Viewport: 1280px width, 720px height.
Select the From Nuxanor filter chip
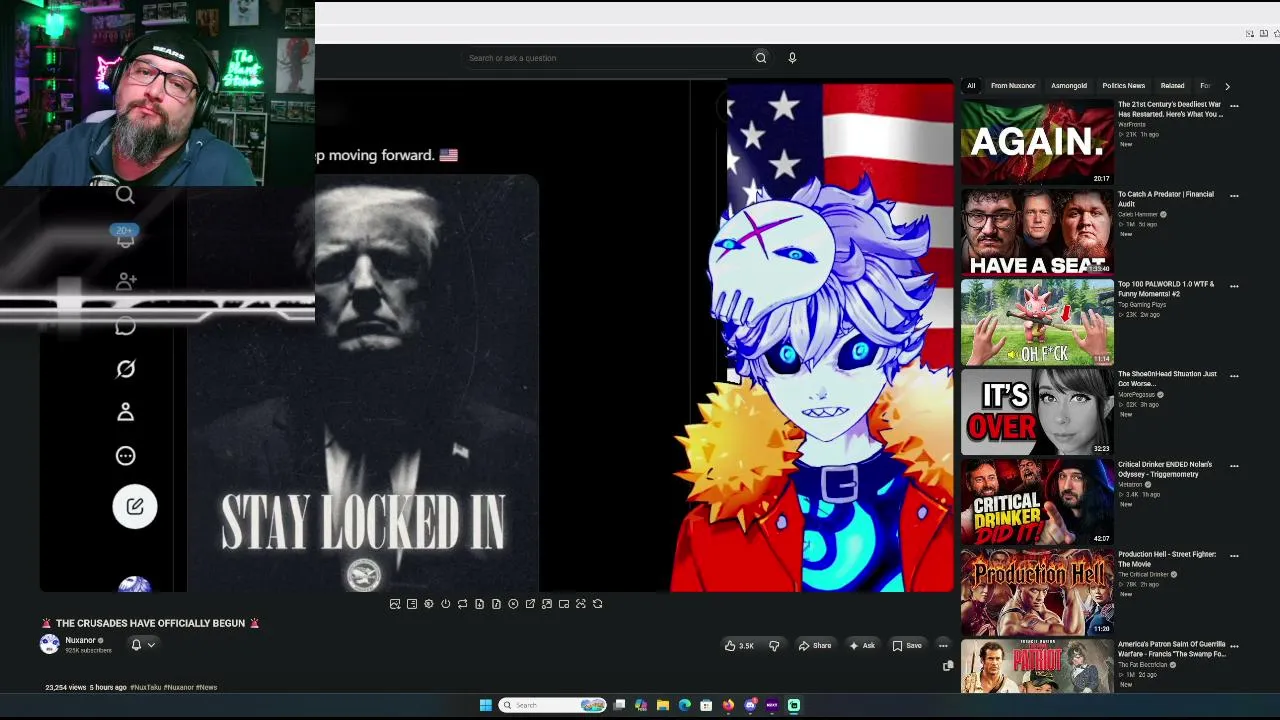[x=1013, y=86]
